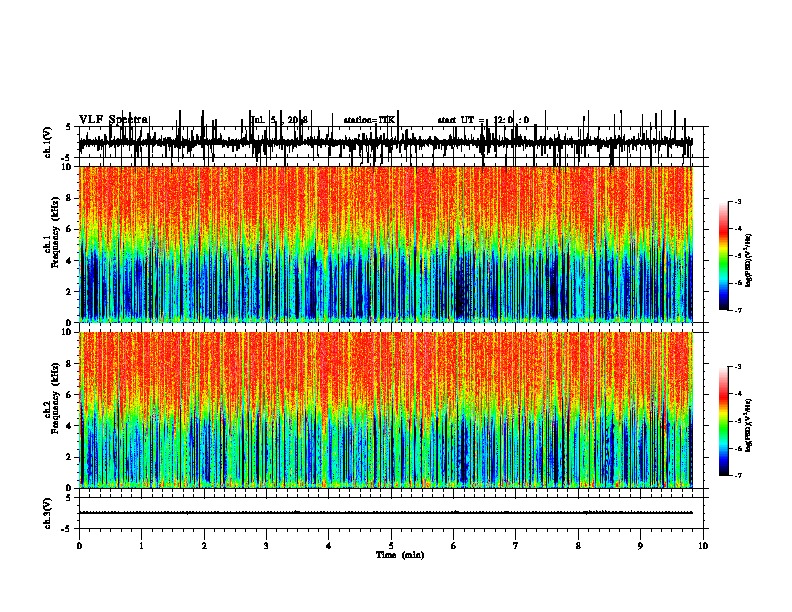Click the plot date text in the header

pos(279,120)
